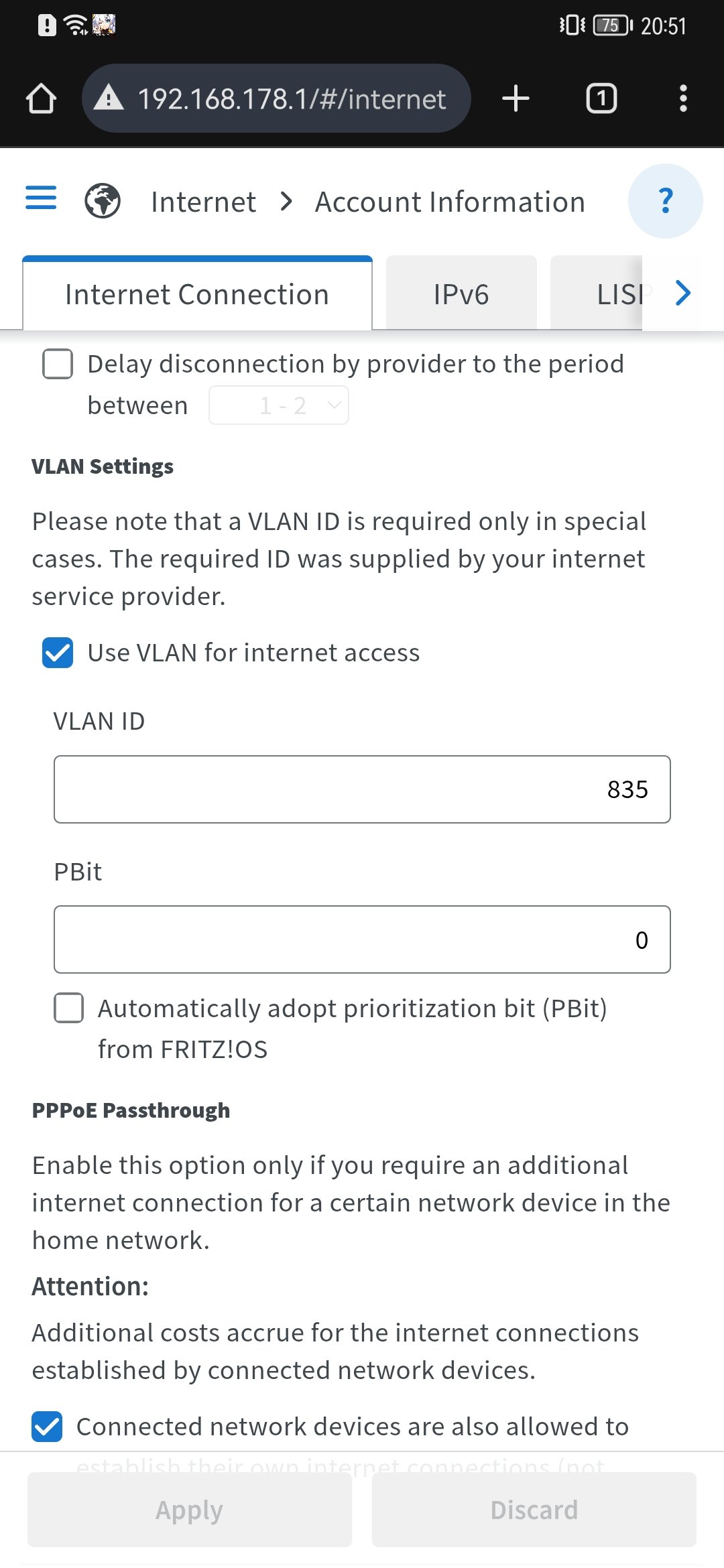The image size is (724, 1568).
Task: Select the Internet Connection tab
Action: point(197,294)
